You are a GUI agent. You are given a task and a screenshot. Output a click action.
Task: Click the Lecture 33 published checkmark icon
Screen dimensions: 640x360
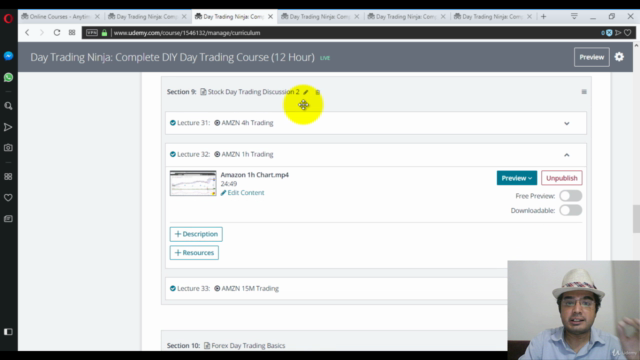[173, 289]
